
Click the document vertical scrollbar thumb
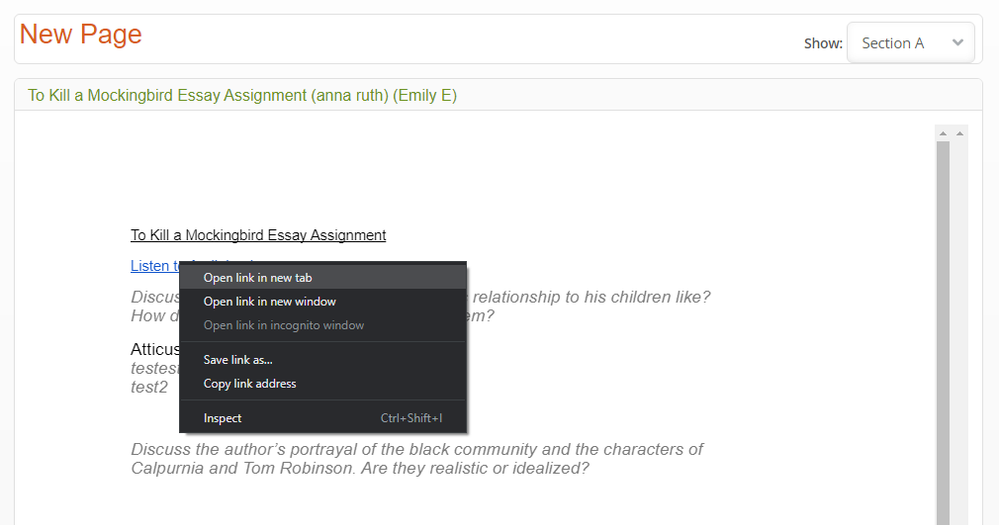tap(943, 333)
